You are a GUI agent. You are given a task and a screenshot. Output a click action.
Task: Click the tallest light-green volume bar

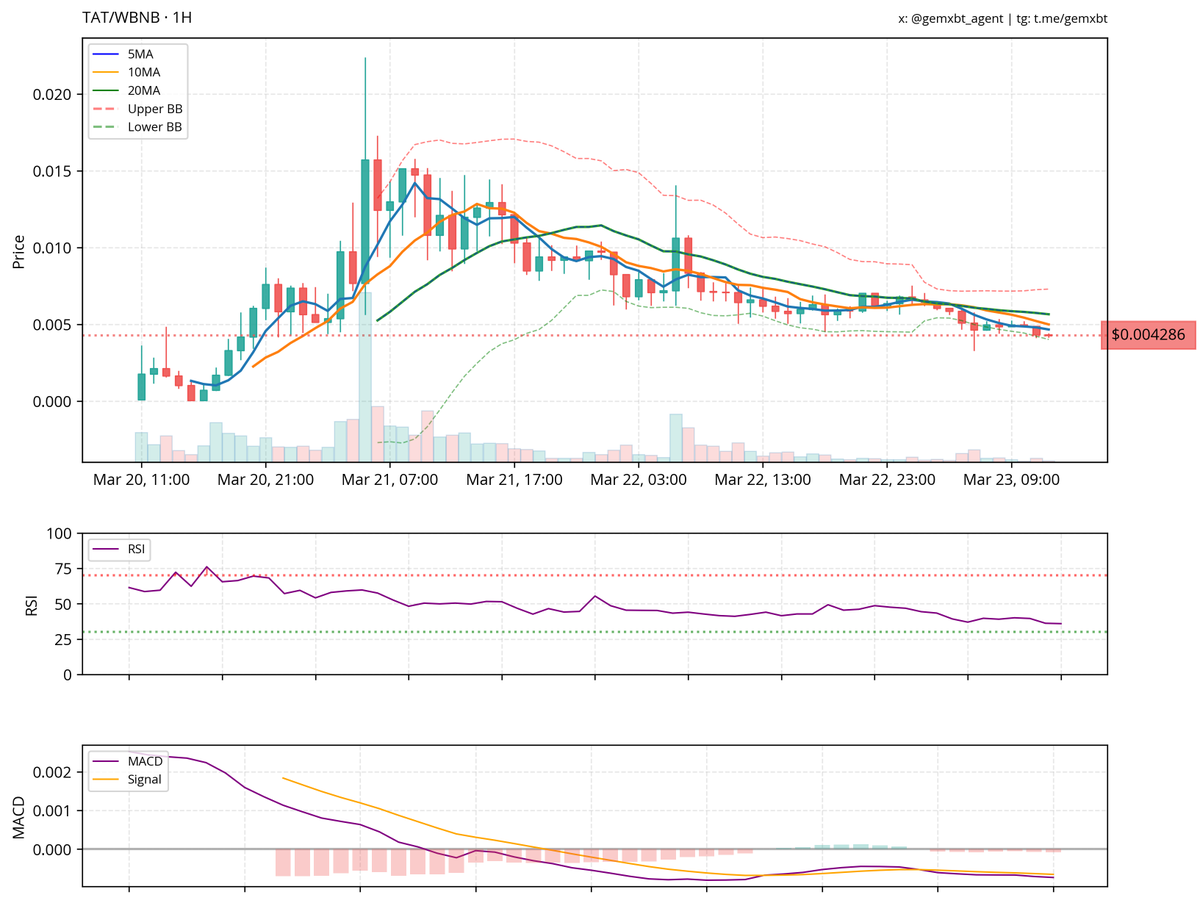[365, 376]
